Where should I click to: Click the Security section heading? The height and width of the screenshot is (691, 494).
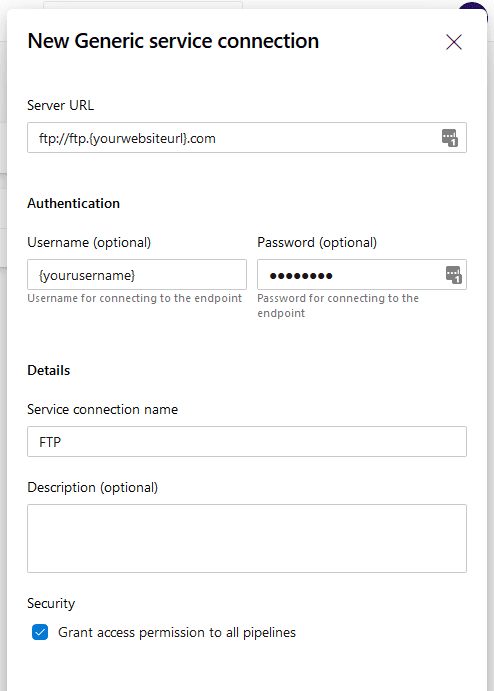pos(51,603)
